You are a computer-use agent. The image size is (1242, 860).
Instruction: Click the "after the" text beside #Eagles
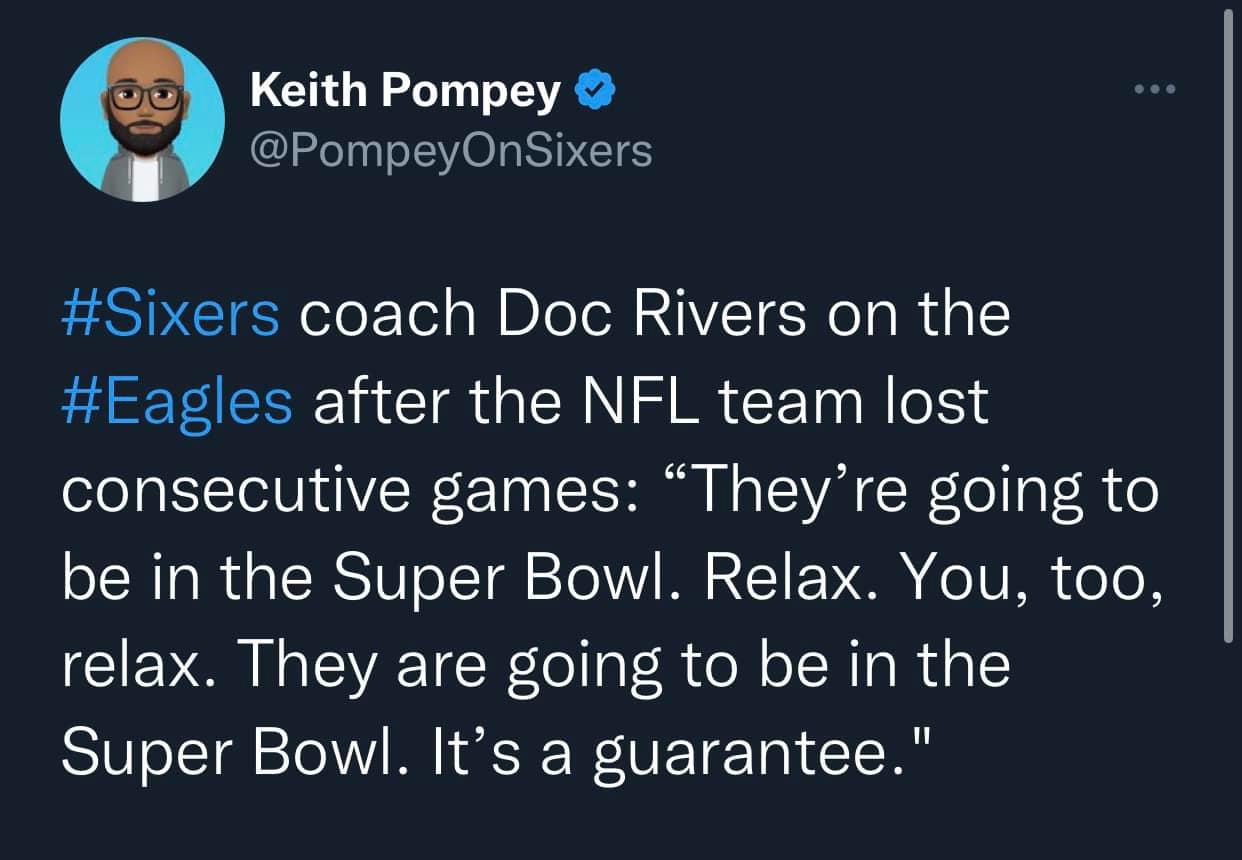click(x=432, y=402)
